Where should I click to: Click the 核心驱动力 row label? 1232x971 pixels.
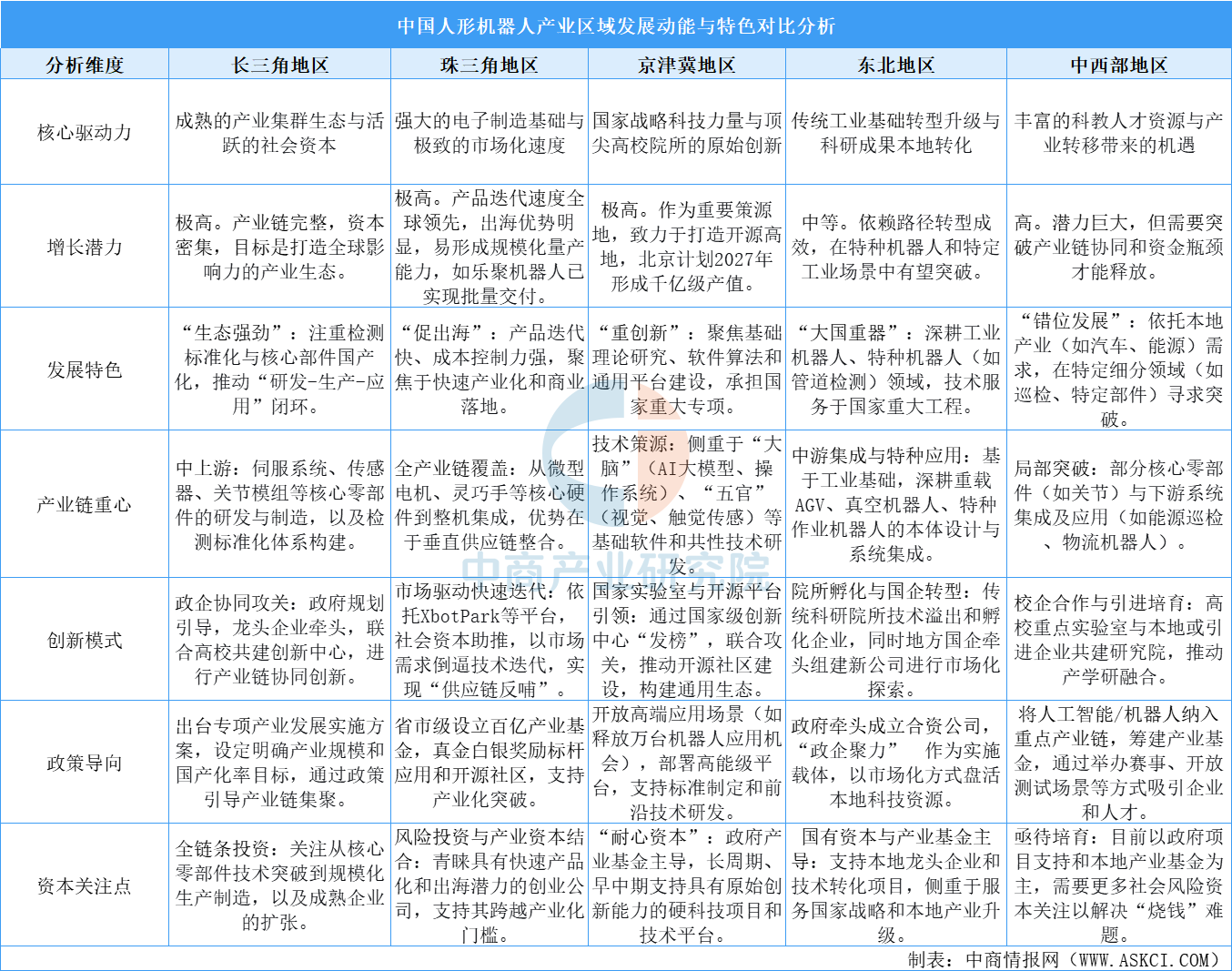coord(85,133)
